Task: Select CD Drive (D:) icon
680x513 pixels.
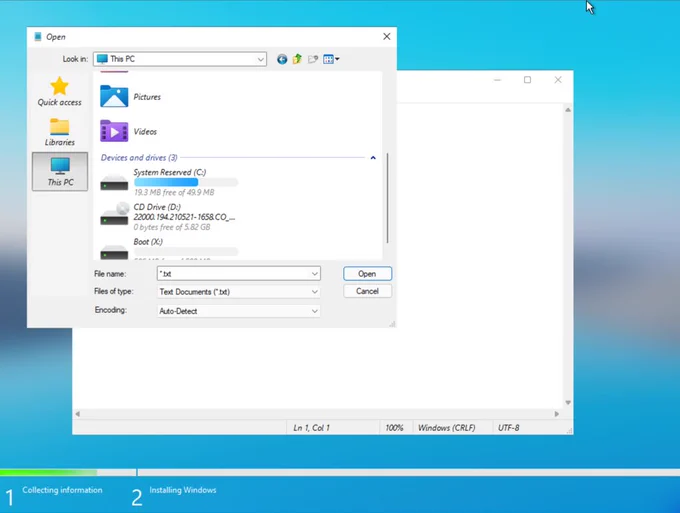Action: [x=114, y=214]
